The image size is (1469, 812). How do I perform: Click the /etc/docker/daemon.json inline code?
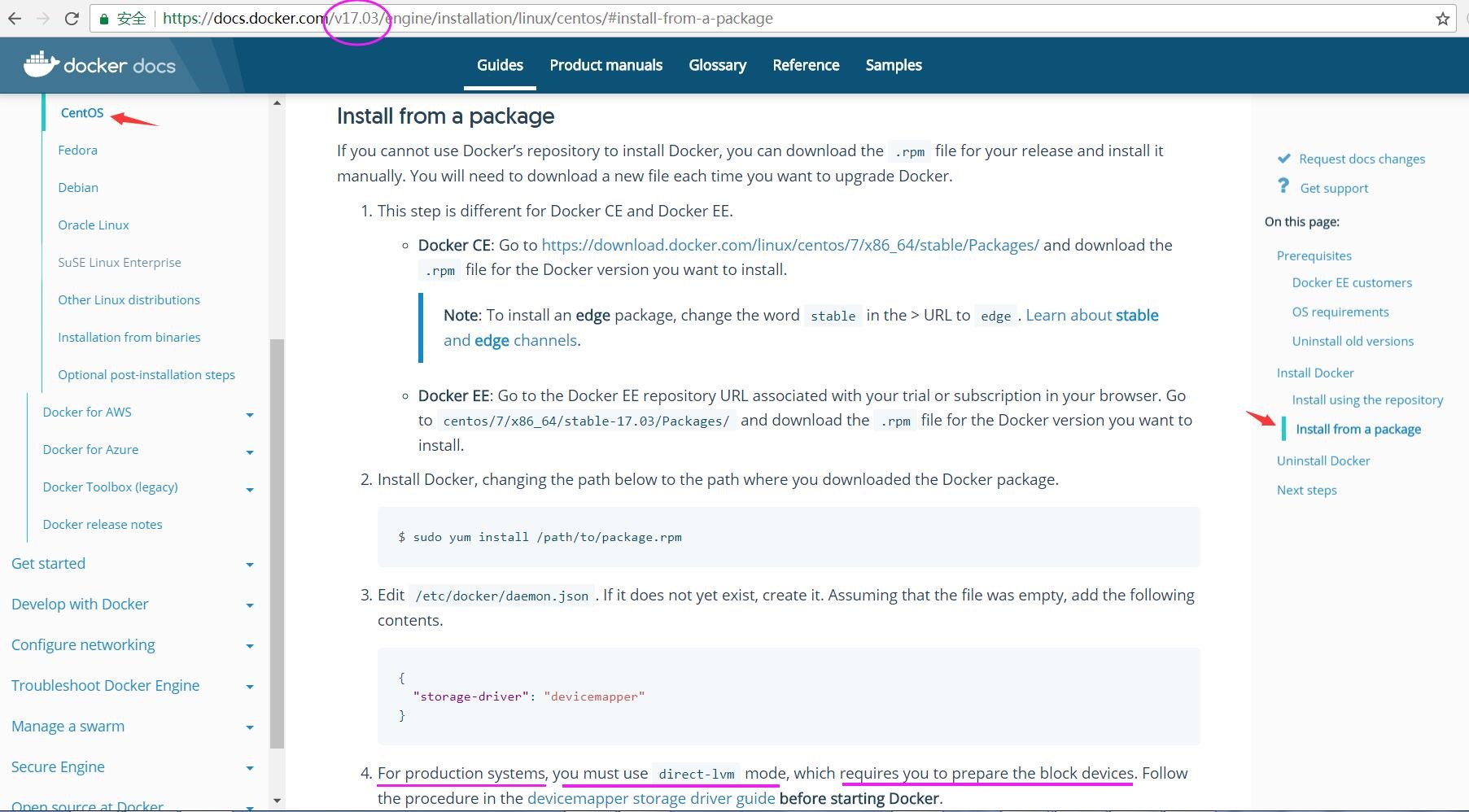coord(502,596)
